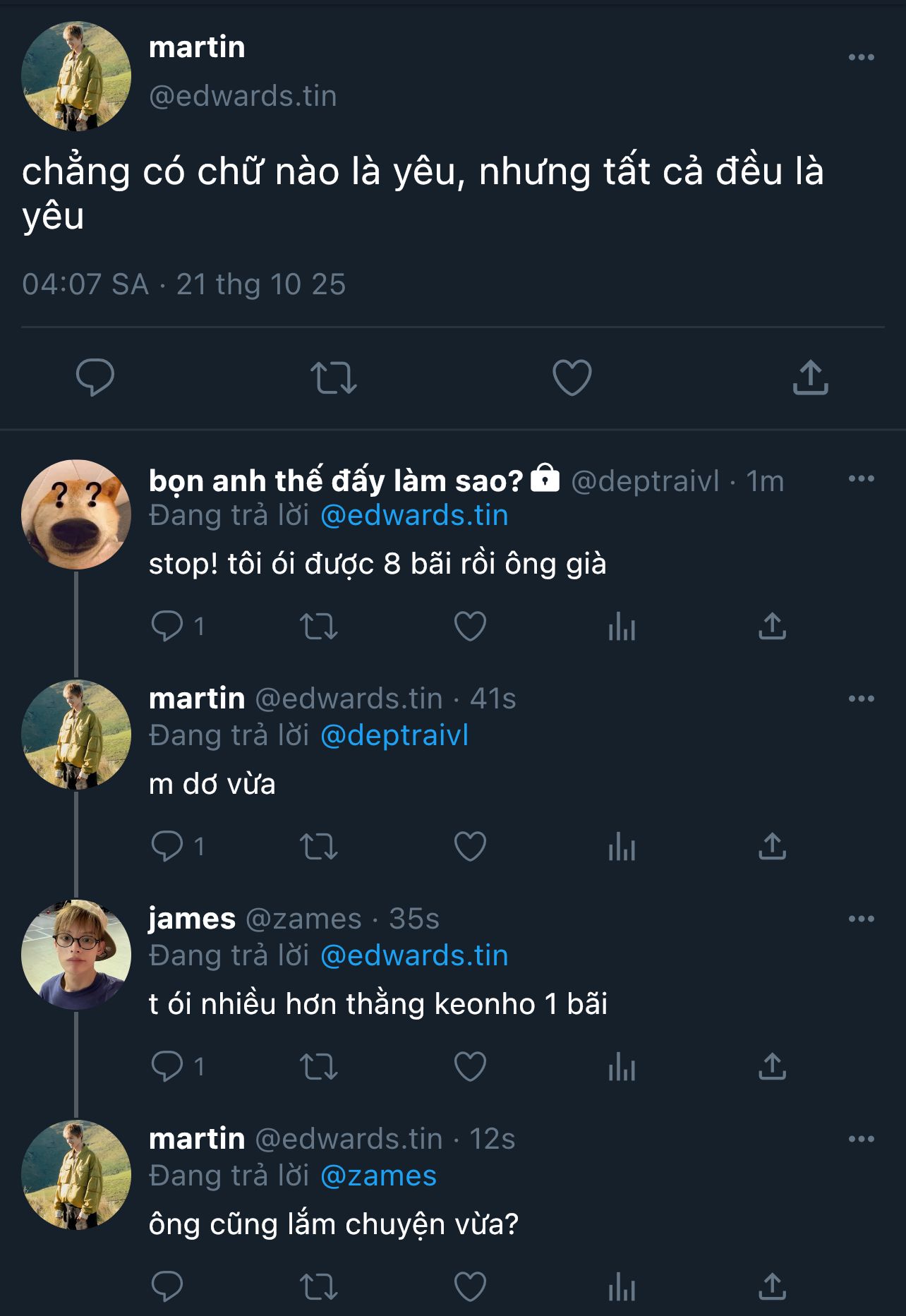Viewport: 906px width, 1316px height.
Task: Reply to "m dơ vừa" tweet
Action: (167, 847)
